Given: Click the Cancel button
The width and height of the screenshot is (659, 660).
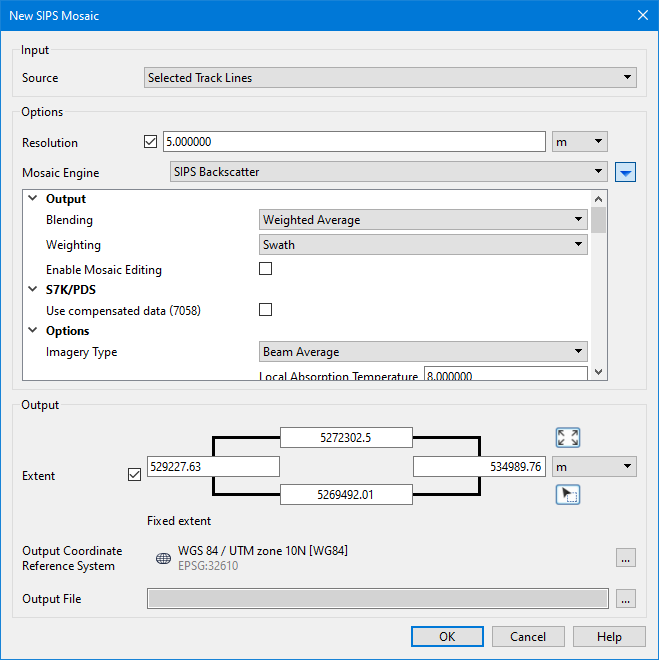Looking at the screenshot, I should click(x=527, y=637).
